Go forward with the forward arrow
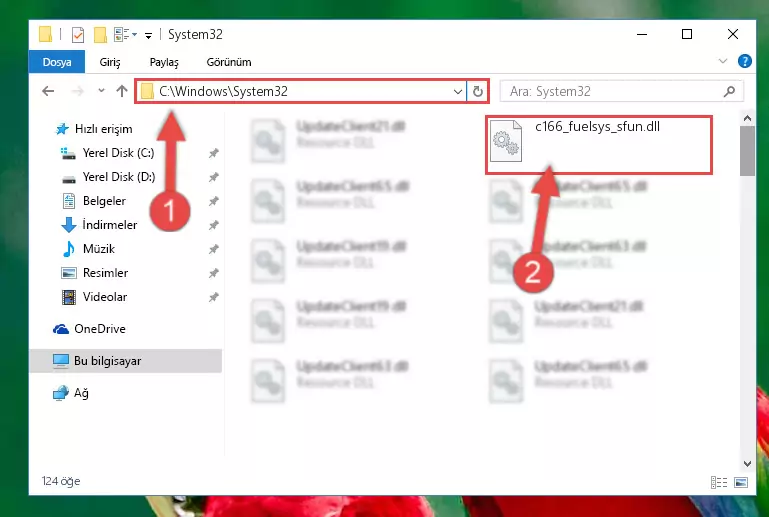This screenshot has height=517, width=769. (77, 91)
